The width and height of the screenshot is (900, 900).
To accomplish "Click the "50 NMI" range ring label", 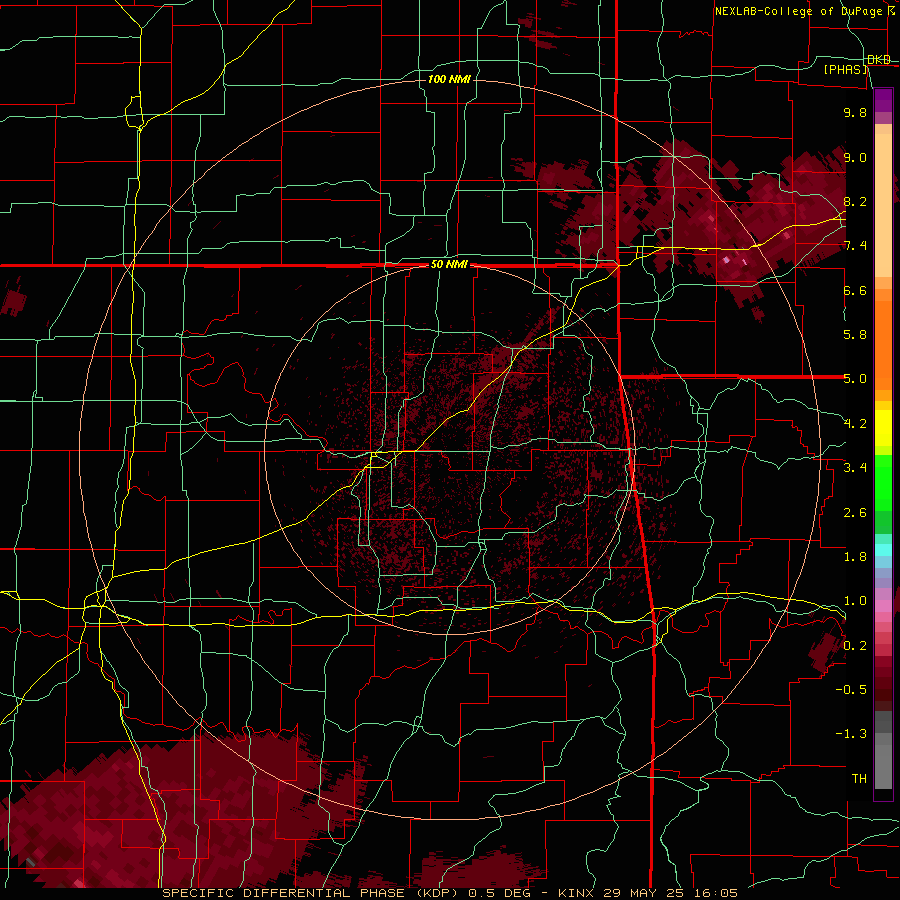I will (449, 265).
